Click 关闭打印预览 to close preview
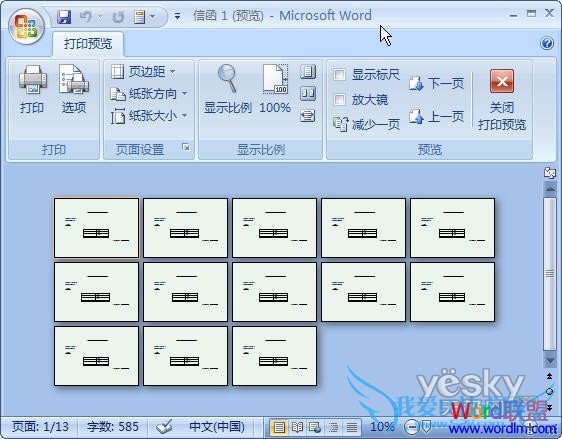The image size is (562, 439). pyautogui.click(x=502, y=100)
